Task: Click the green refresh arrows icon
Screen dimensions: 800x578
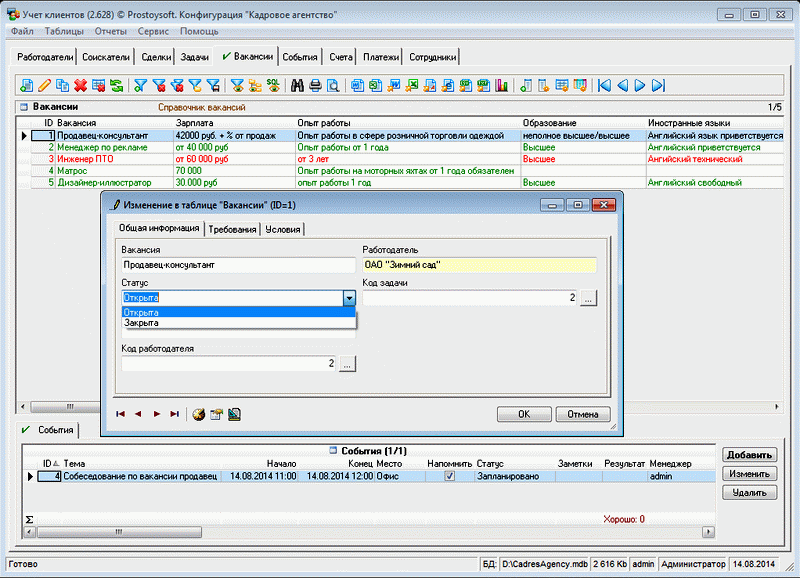Action: coord(117,86)
